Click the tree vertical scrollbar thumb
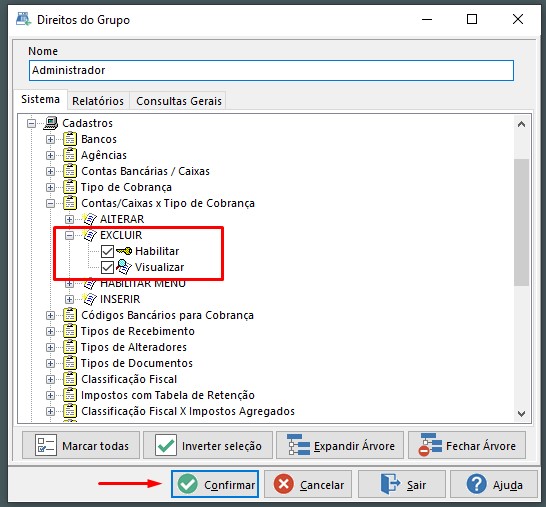The height and width of the screenshot is (507, 546). (x=521, y=222)
